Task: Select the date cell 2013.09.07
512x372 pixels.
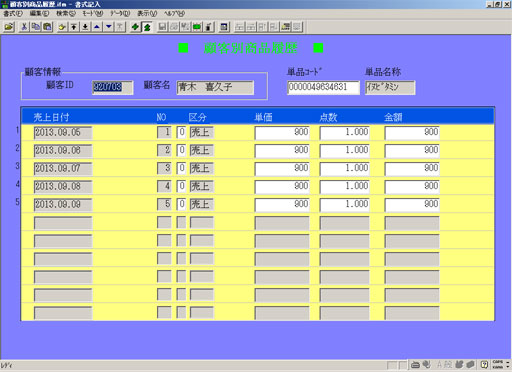Action: pyautogui.click(x=63, y=168)
